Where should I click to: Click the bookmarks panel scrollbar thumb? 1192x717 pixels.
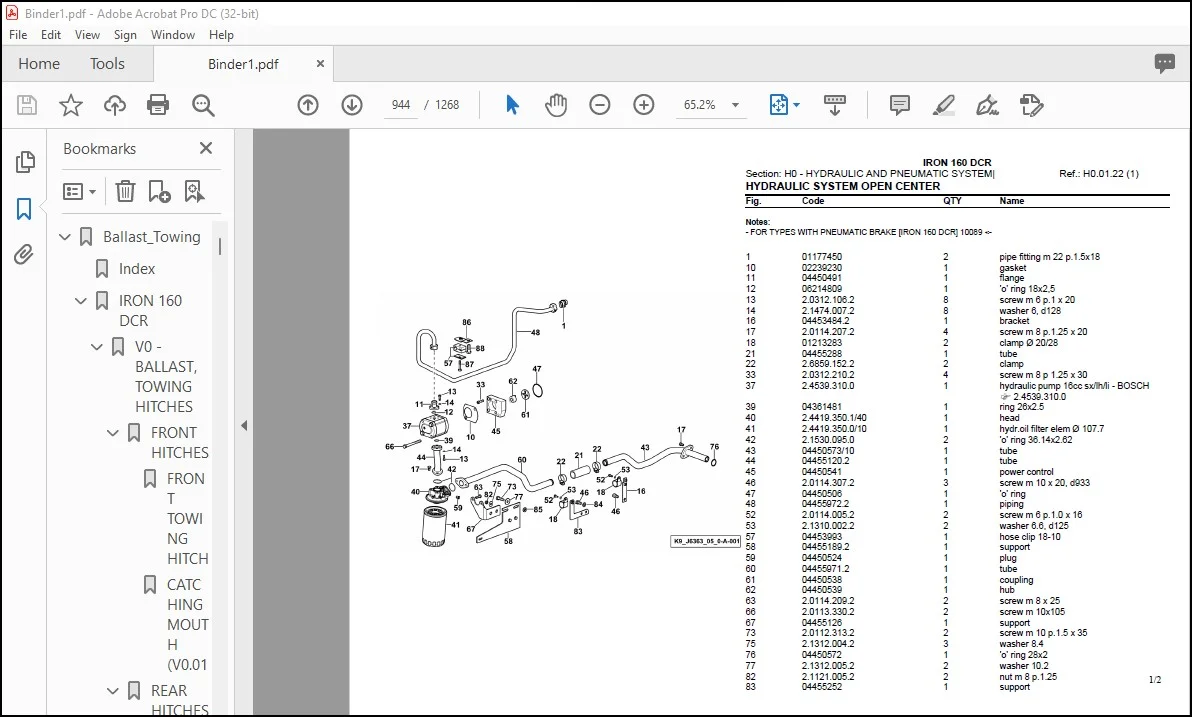pyautogui.click(x=220, y=246)
